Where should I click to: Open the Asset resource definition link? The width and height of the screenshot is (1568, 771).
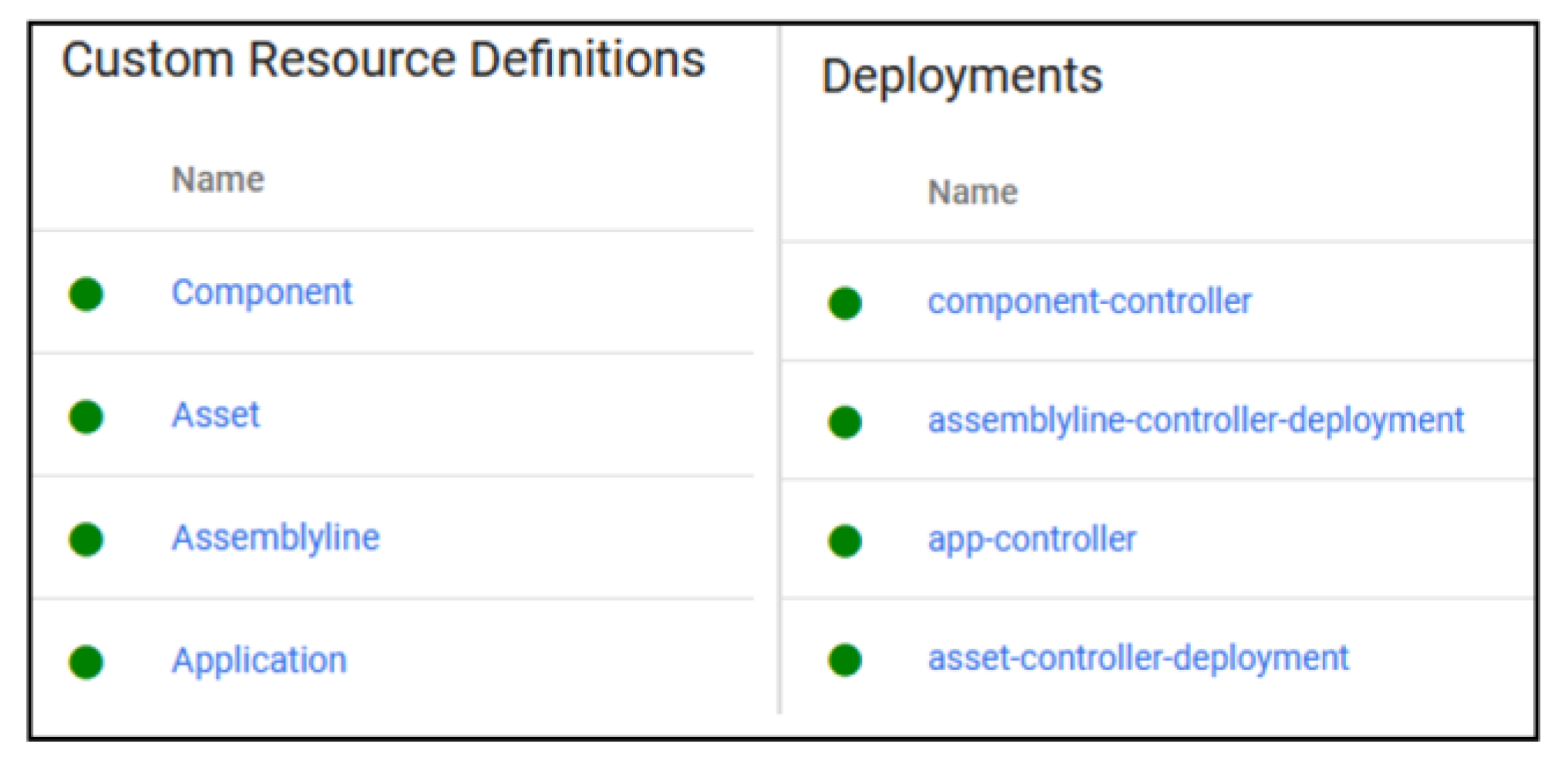(x=216, y=416)
